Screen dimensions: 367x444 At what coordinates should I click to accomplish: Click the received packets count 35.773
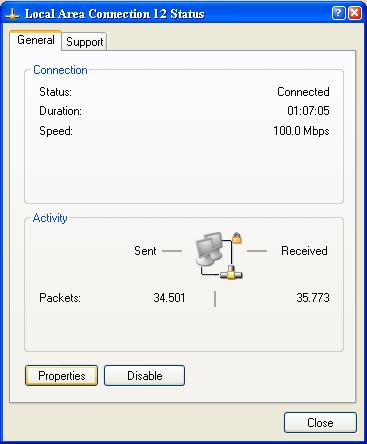pyautogui.click(x=313, y=297)
